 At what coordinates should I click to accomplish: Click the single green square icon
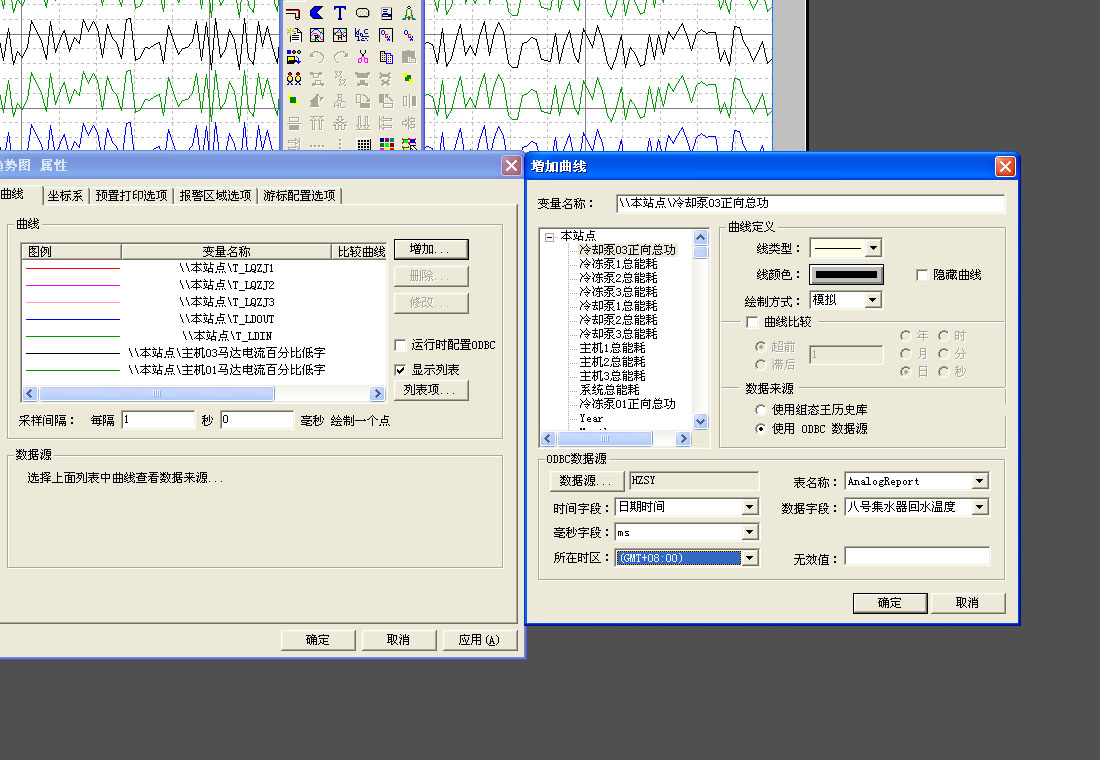tap(294, 101)
